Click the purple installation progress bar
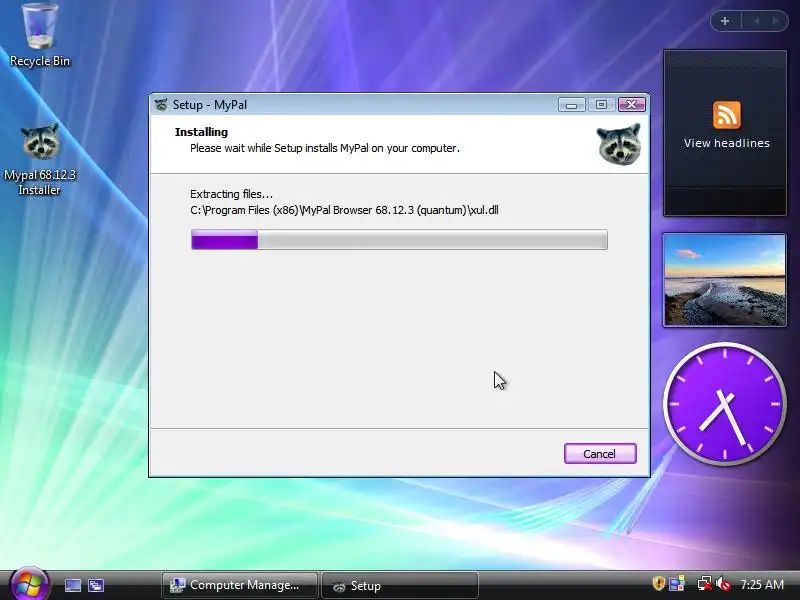This screenshot has height=600, width=800. click(399, 239)
